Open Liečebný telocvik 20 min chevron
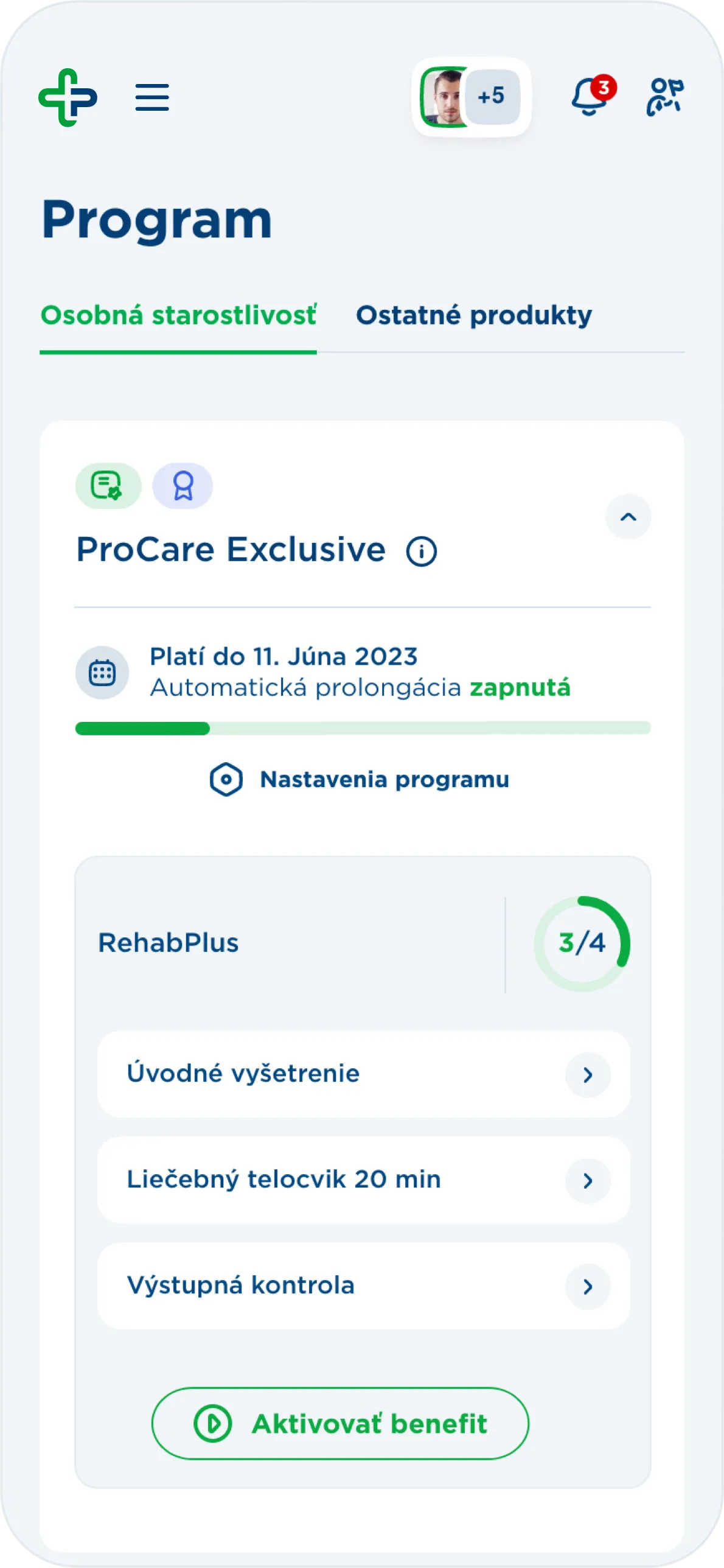This screenshot has height=1568, width=724. coord(588,1181)
